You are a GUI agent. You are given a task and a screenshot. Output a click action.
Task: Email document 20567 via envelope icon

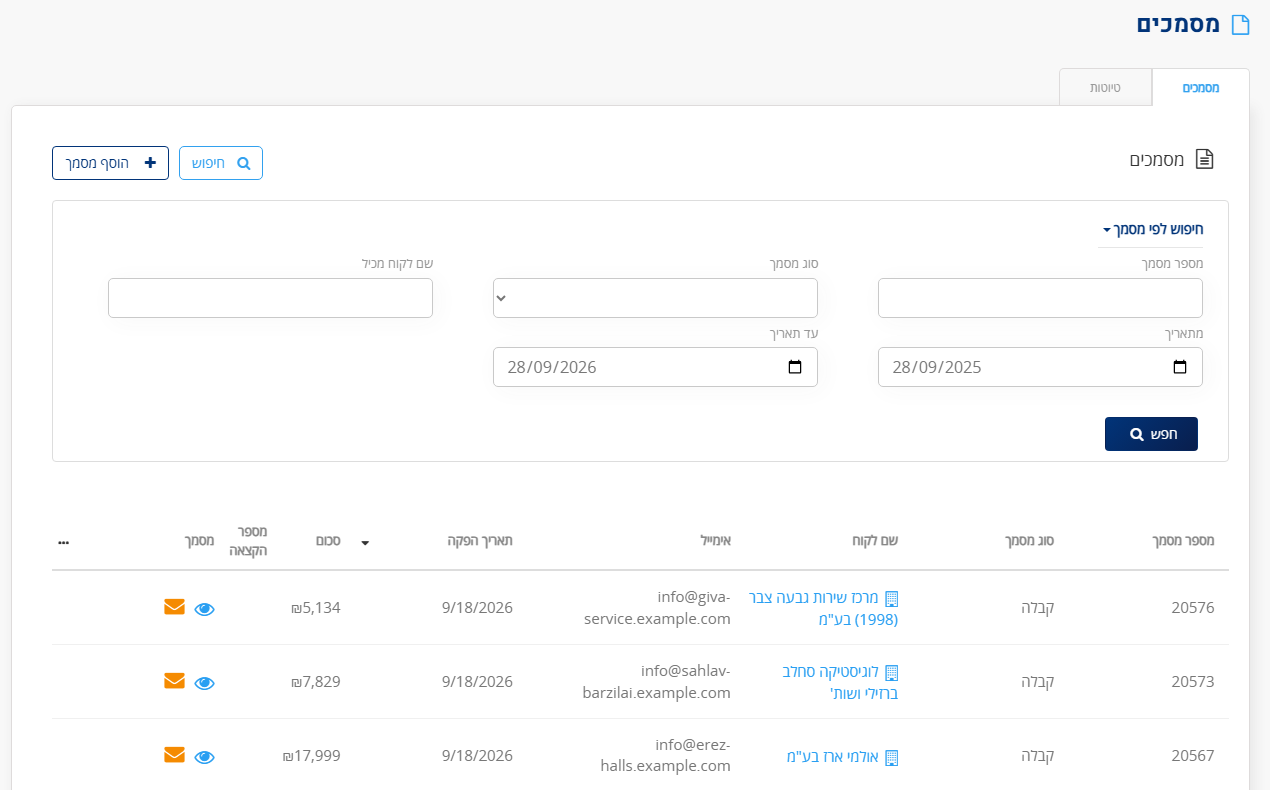tap(174, 755)
